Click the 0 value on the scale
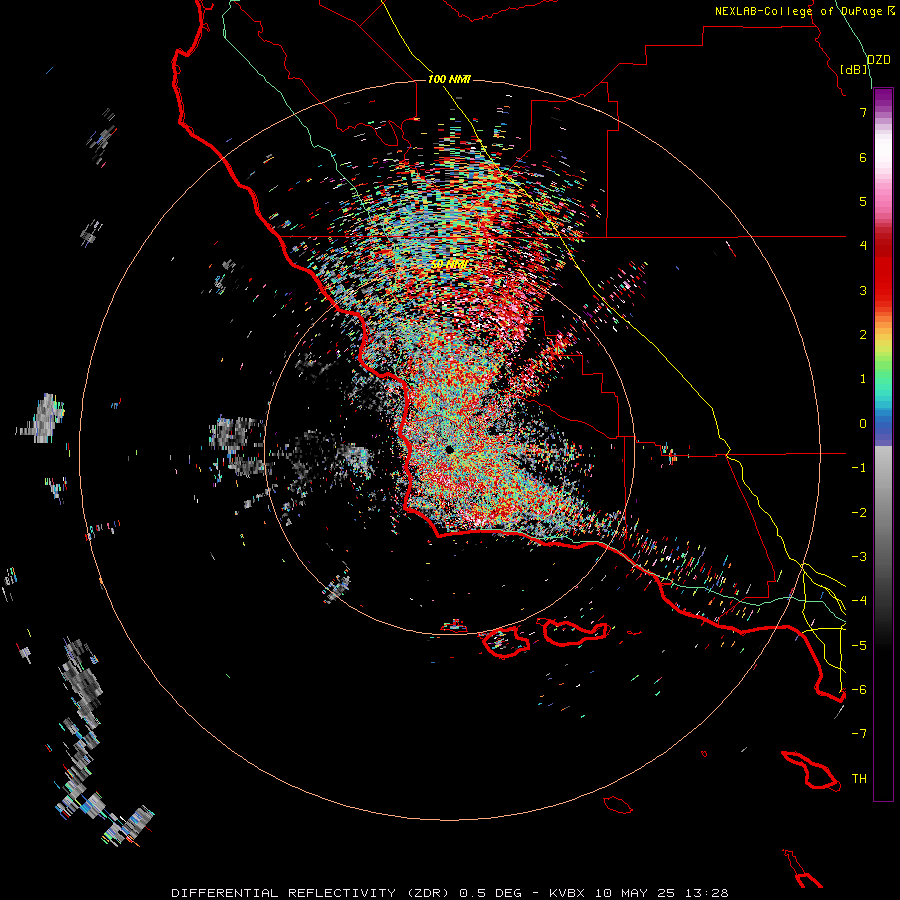Image resolution: width=900 pixels, height=900 pixels. pyautogui.click(x=863, y=424)
